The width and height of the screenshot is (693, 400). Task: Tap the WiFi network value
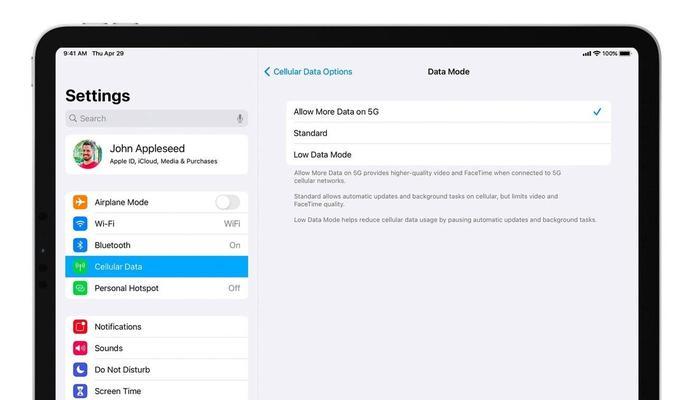click(x=232, y=224)
